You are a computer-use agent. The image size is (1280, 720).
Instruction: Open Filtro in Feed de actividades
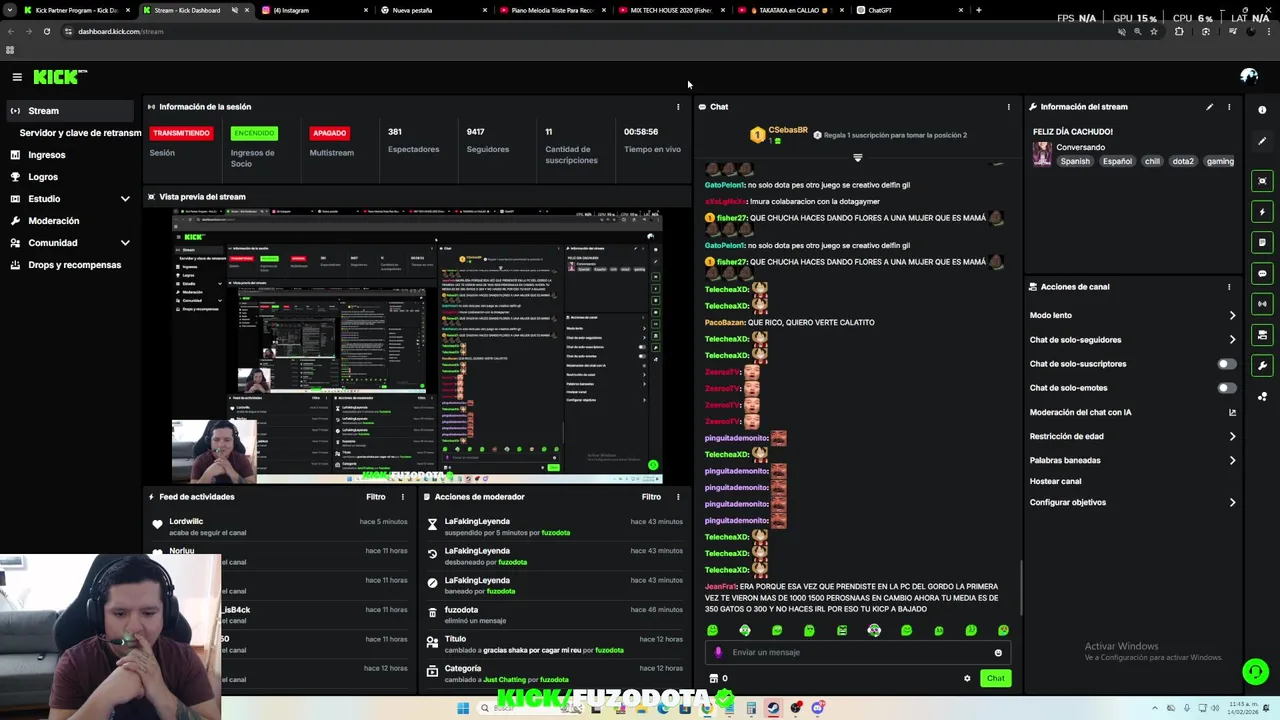pyautogui.click(x=375, y=497)
